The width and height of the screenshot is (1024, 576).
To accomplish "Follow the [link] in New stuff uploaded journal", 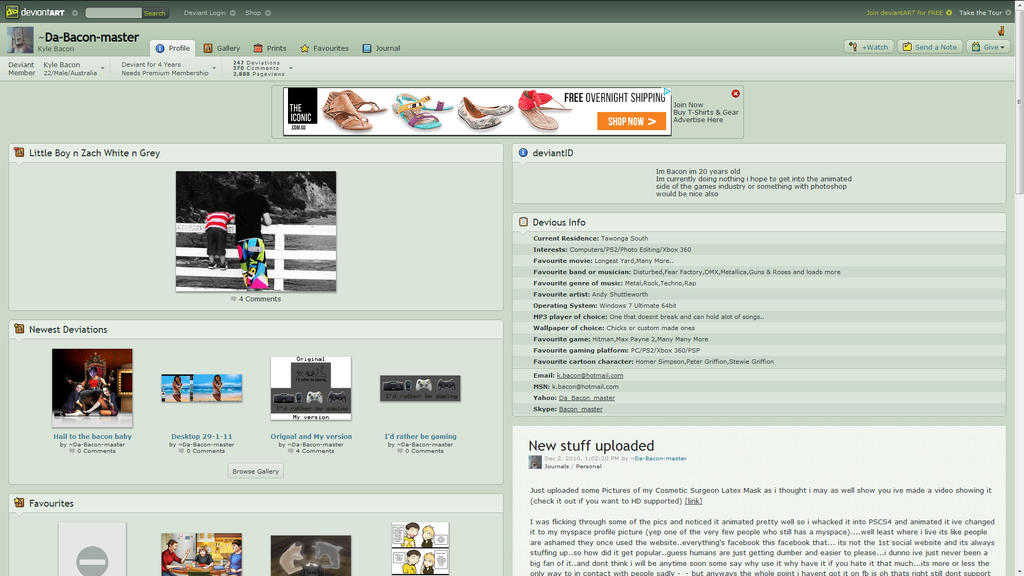I will [691, 500].
